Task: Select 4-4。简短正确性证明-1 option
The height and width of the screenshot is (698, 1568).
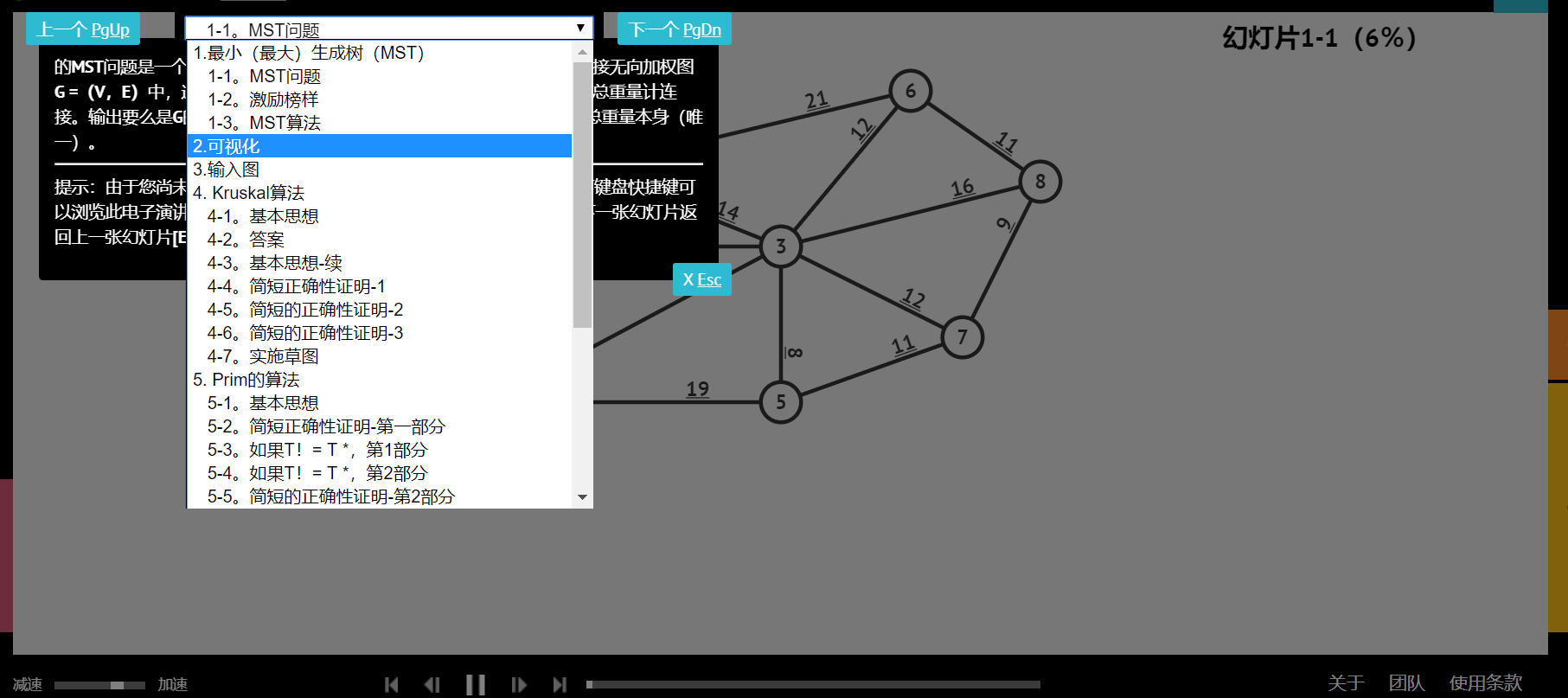Action: [380, 286]
